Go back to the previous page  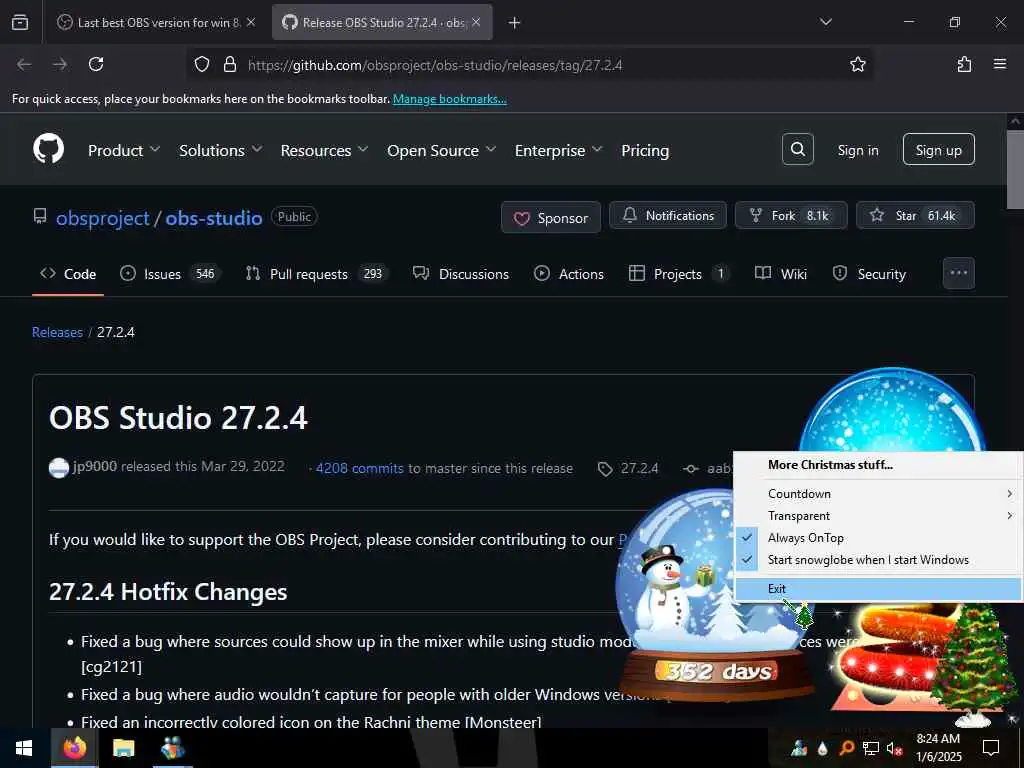24,64
